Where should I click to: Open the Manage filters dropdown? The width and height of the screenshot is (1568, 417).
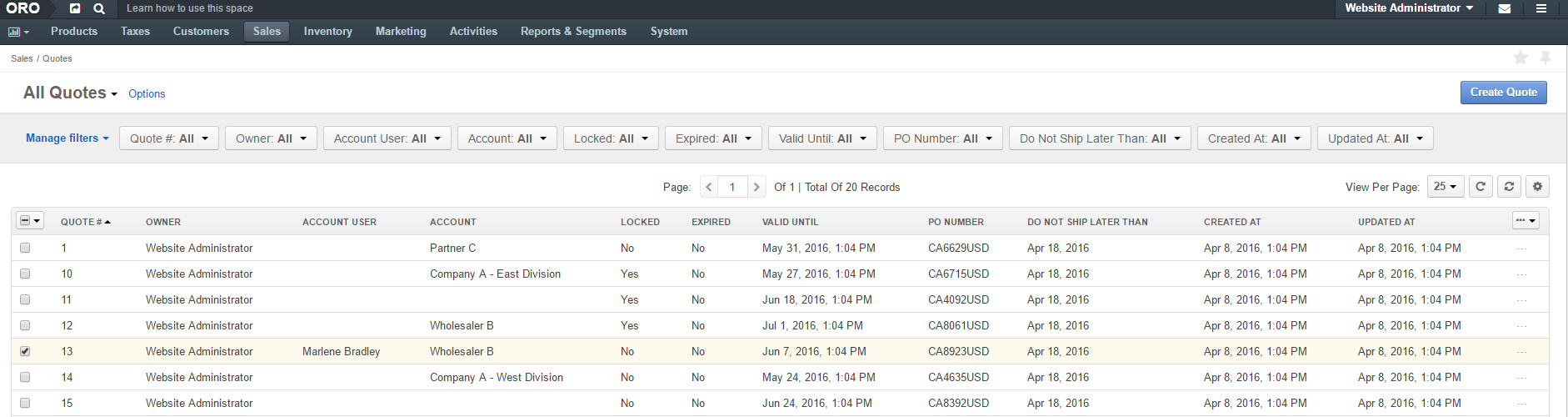click(x=67, y=138)
